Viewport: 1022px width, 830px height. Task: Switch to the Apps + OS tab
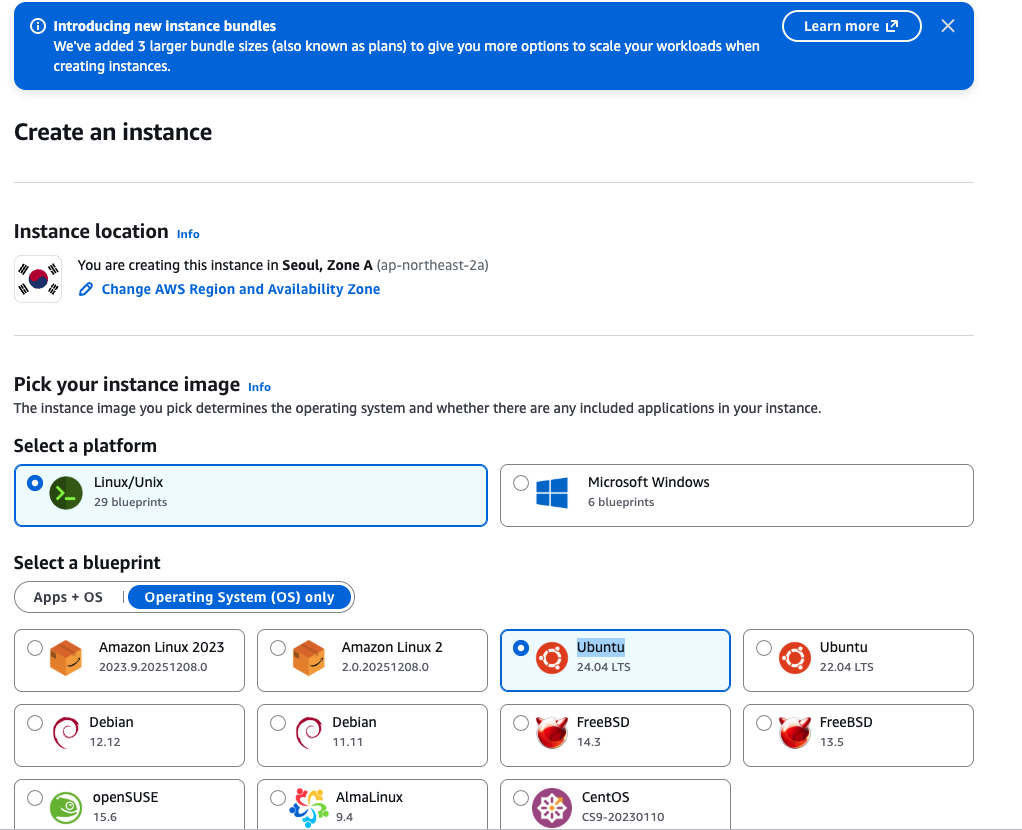tap(68, 597)
